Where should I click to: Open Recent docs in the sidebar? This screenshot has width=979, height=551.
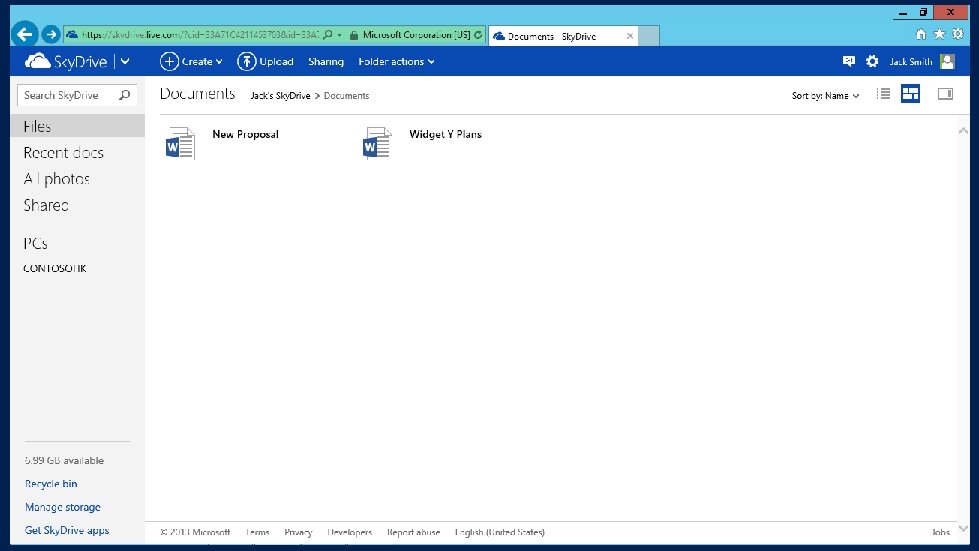coord(64,152)
